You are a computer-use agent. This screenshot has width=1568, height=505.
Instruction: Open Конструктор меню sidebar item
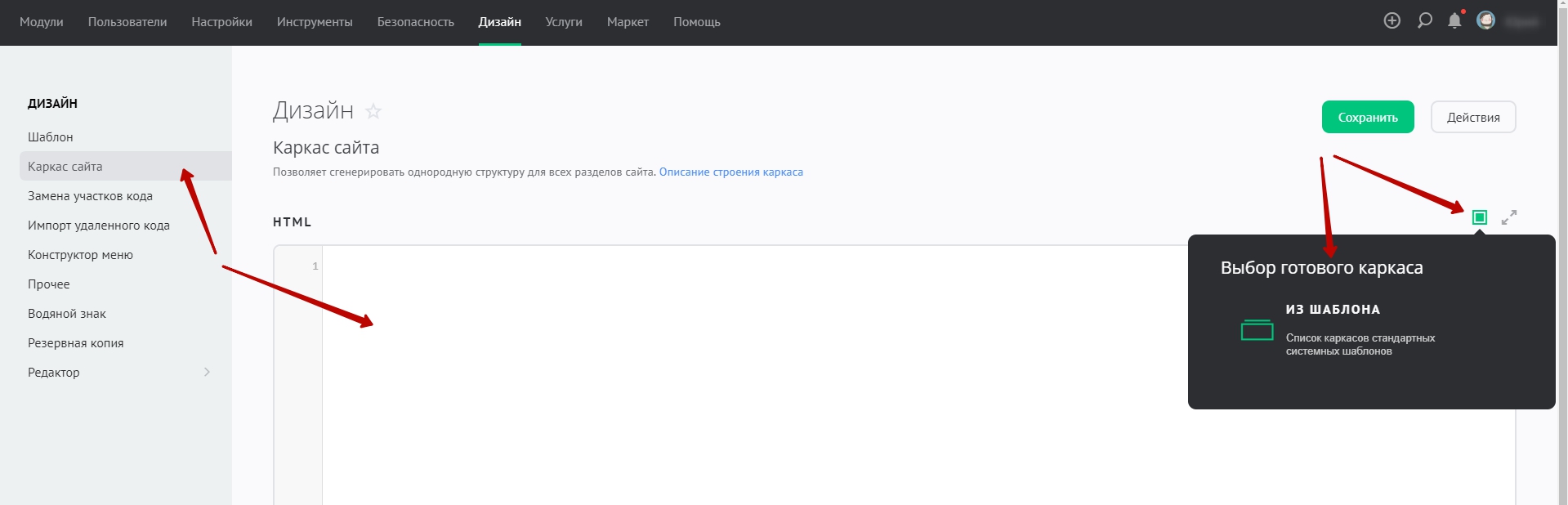click(80, 255)
